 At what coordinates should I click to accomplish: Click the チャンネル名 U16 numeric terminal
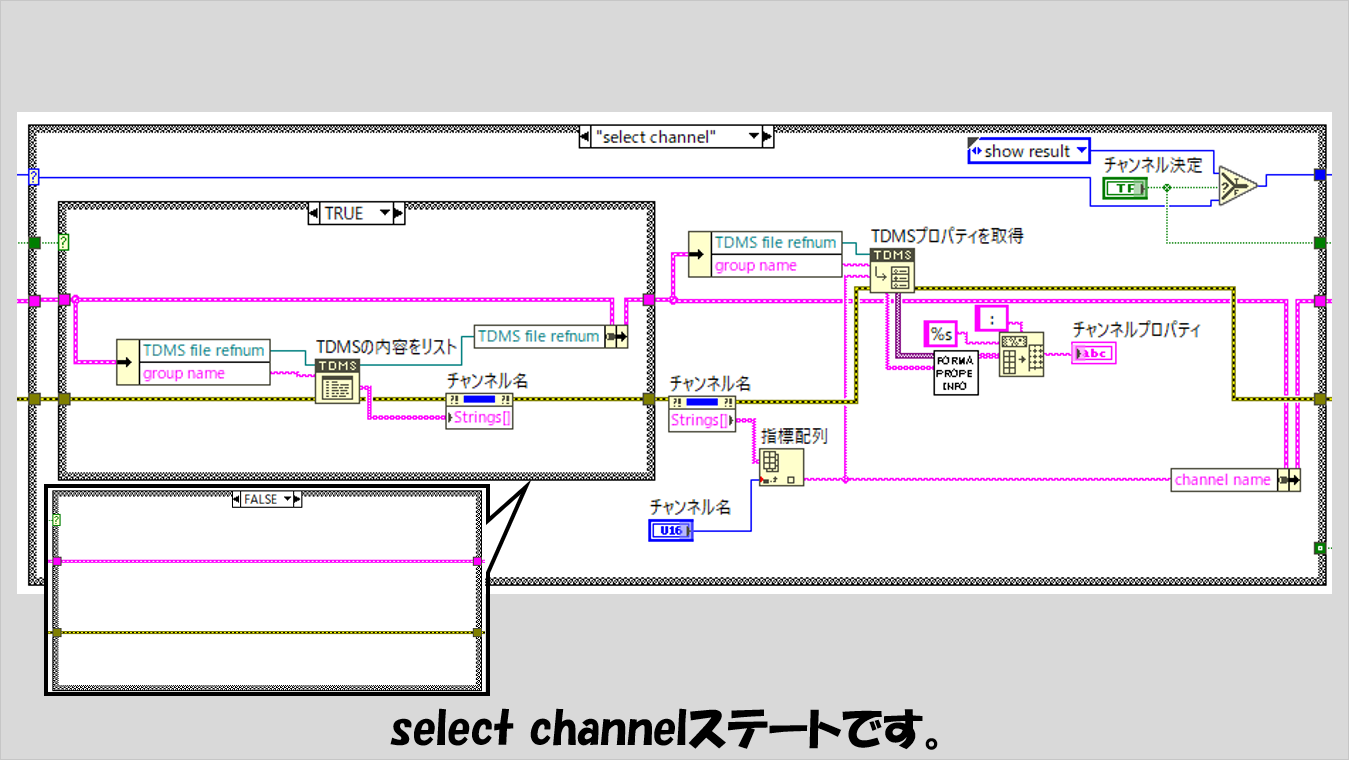tap(670, 531)
